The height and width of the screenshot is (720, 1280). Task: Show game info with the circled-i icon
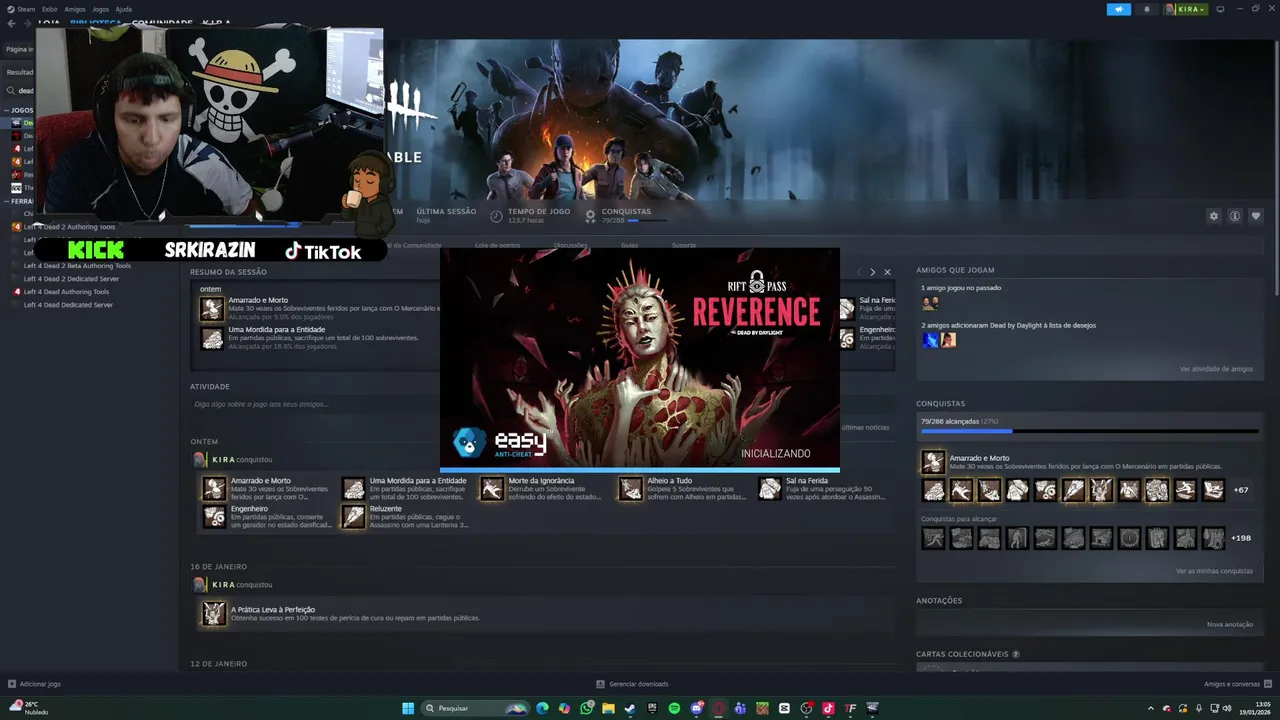(x=1235, y=216)
